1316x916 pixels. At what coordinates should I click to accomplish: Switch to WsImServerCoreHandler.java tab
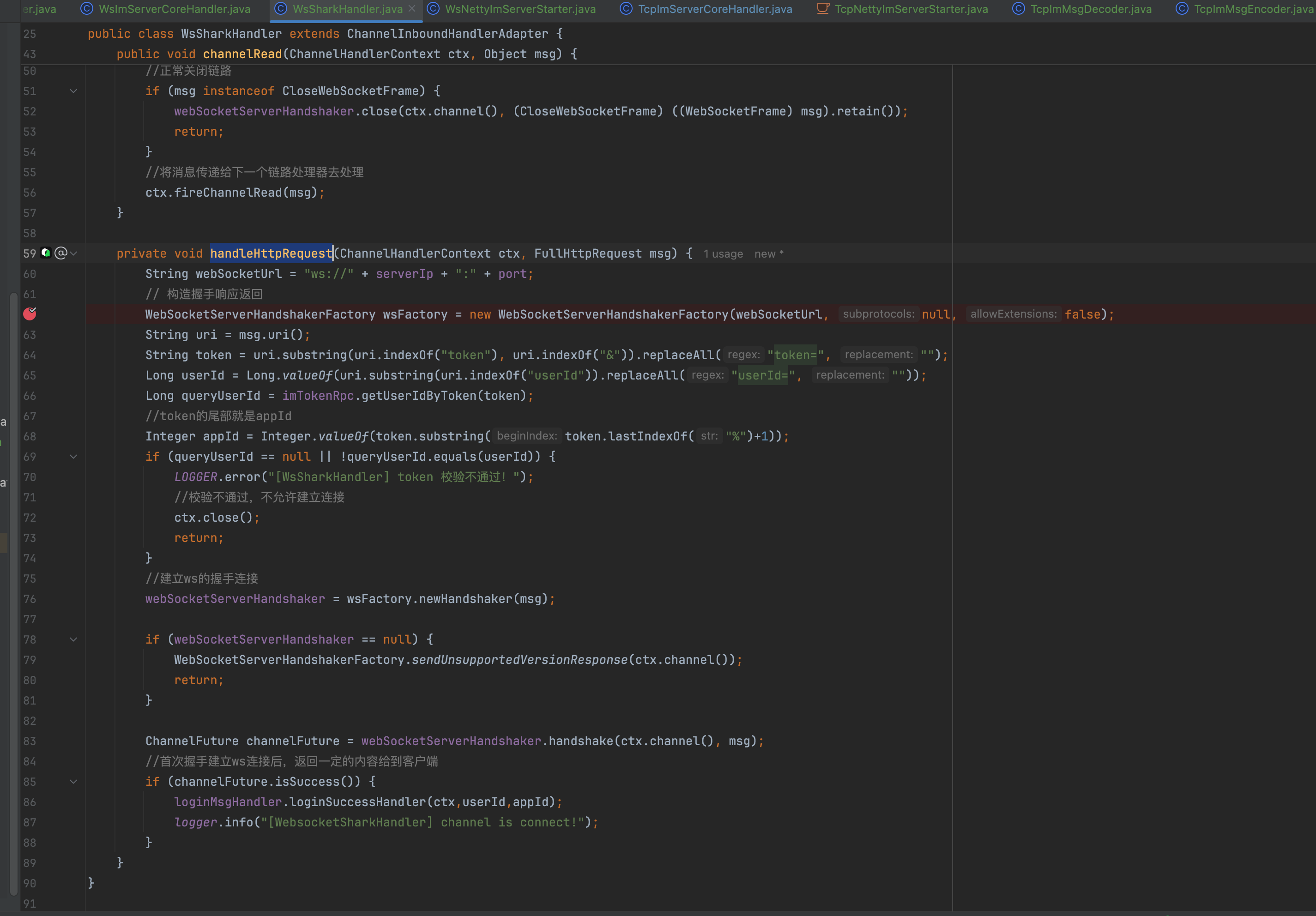pos(174,9)
